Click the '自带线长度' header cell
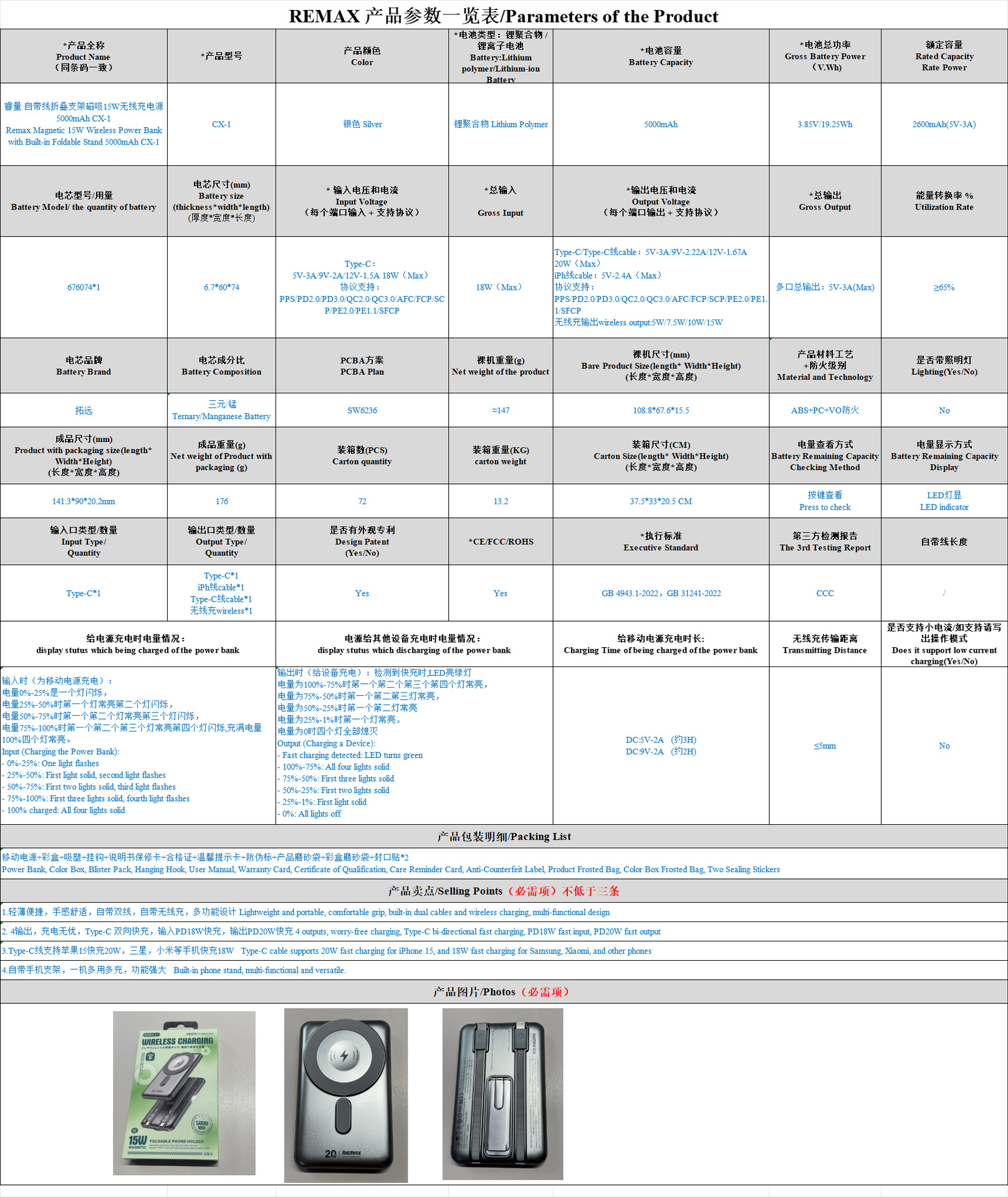This screenshot has height=1197, width=1008. coord(944,542)
